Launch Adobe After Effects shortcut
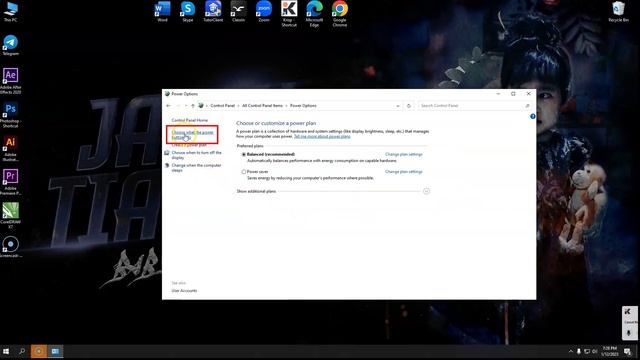The width and height of the screenshot is (640, 360). coord(11,81)
